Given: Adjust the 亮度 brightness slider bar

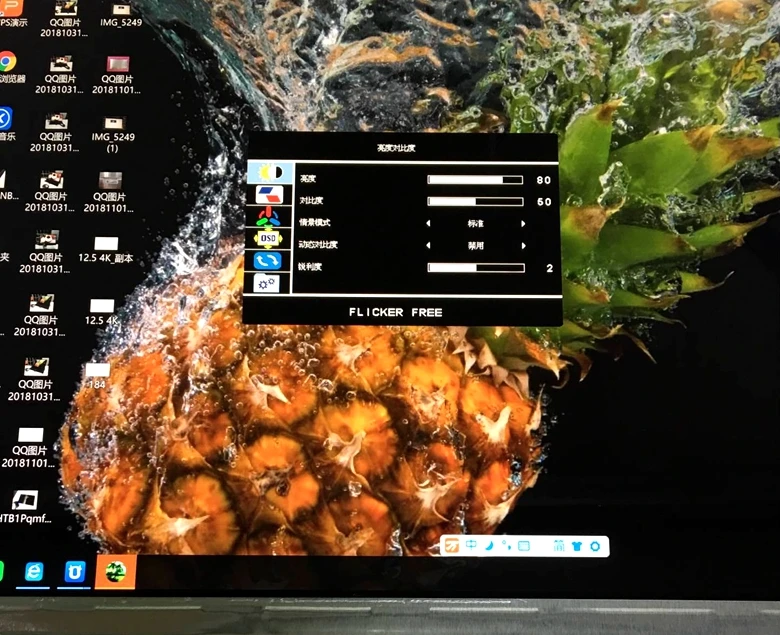Looking at the screenshot, I should click(475, 180).
